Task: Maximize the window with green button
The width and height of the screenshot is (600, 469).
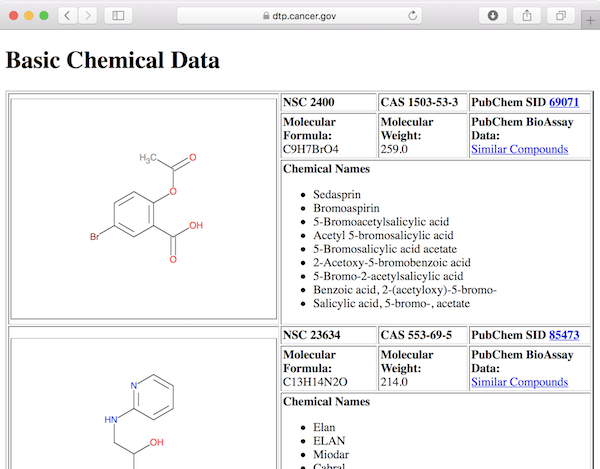Action: pos(44,16)
